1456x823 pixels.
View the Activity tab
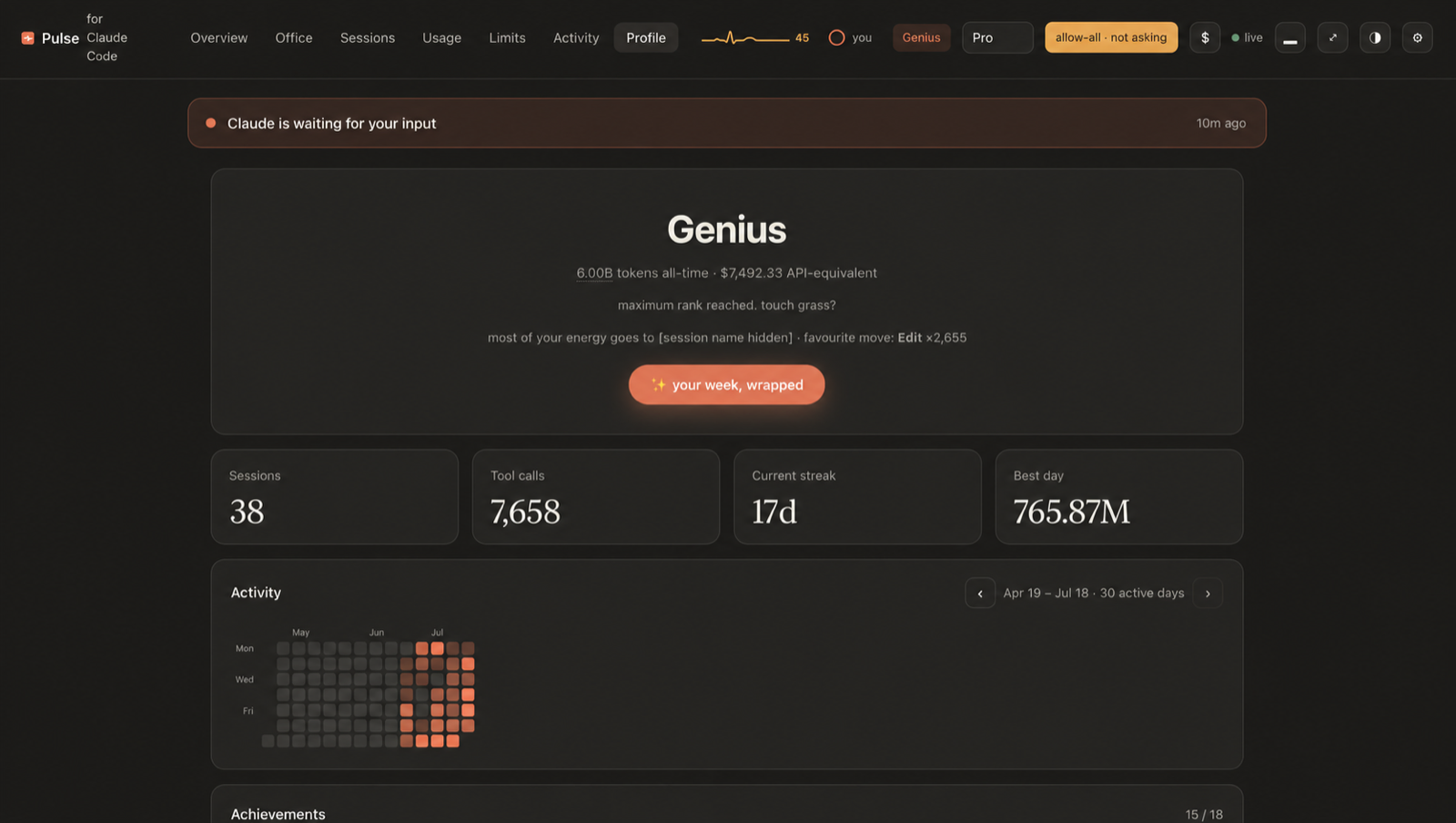point(576,37)
